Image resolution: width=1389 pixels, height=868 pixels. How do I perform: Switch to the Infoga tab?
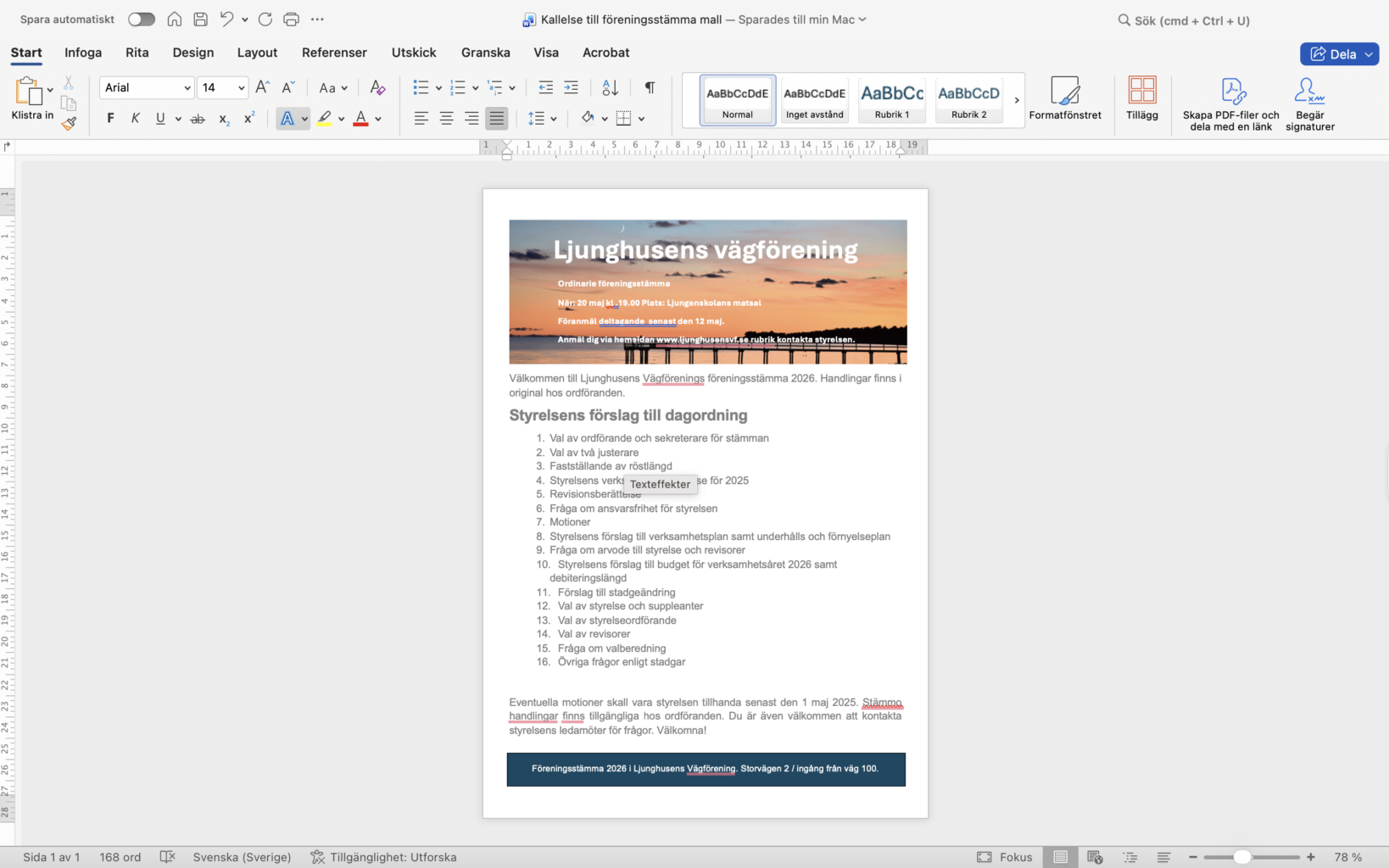[x=83, y=53]
